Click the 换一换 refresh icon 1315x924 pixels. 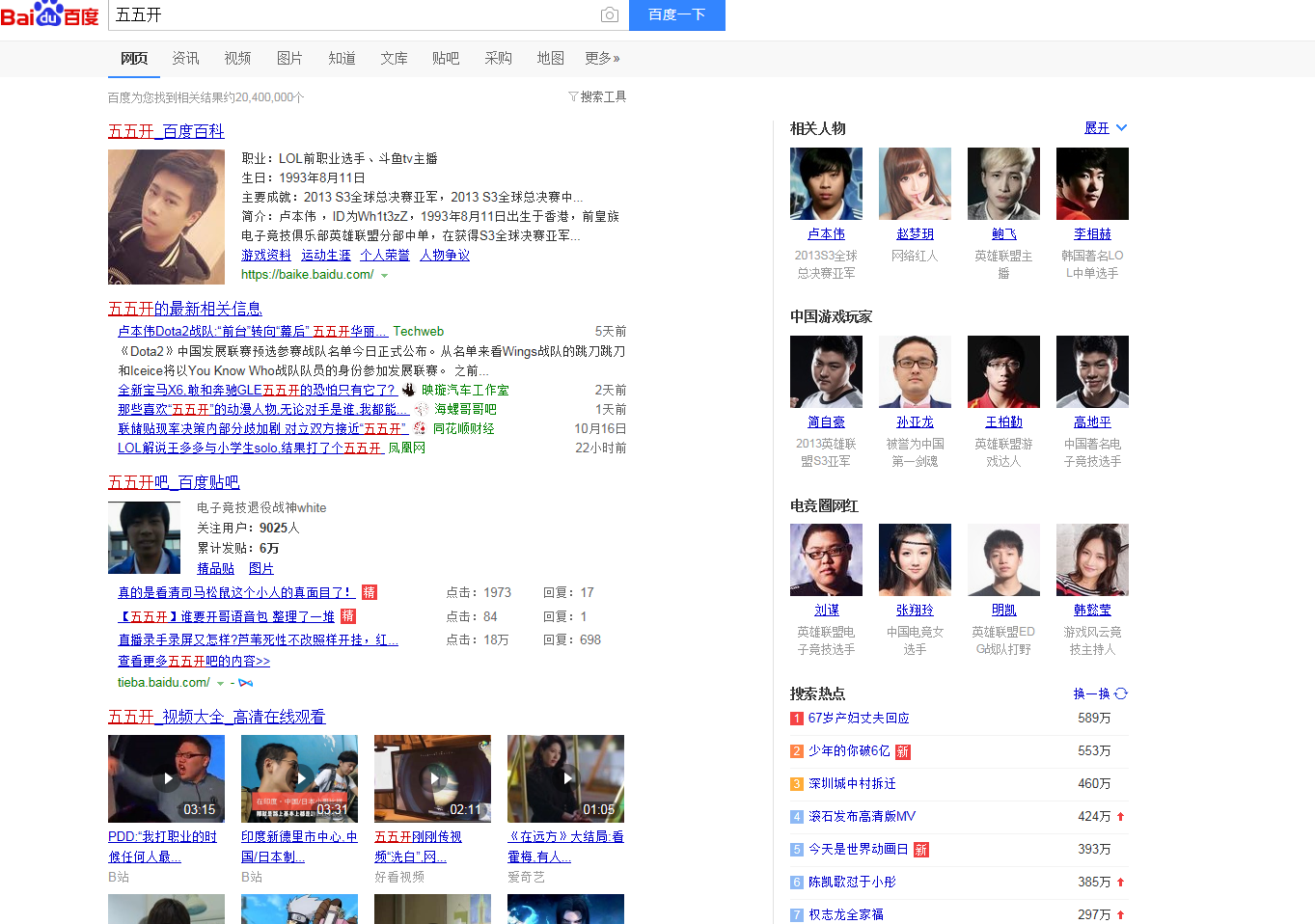click(x=1121, y=693)
